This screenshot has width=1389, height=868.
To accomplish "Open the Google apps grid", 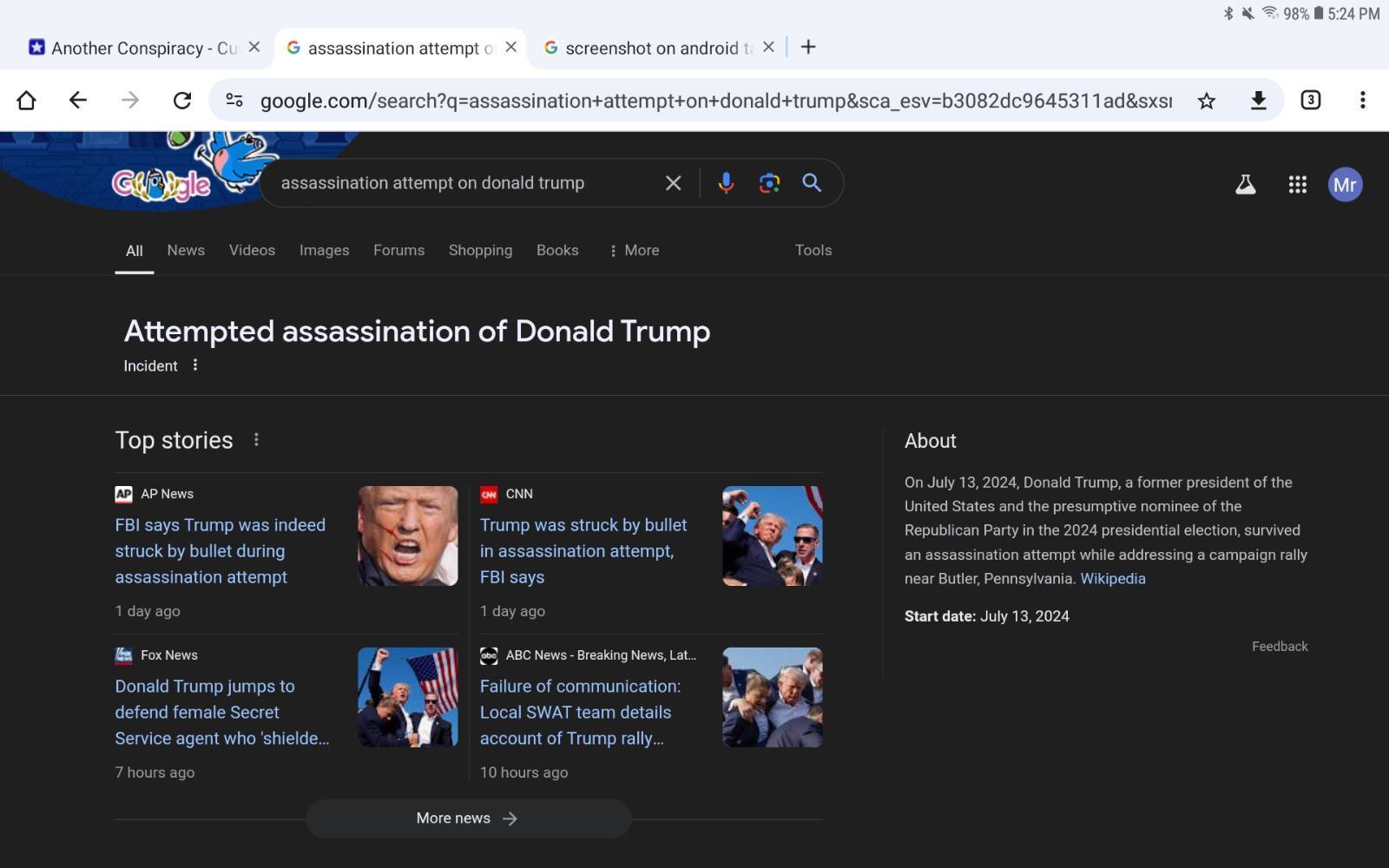I will [x=1298, y=184].
